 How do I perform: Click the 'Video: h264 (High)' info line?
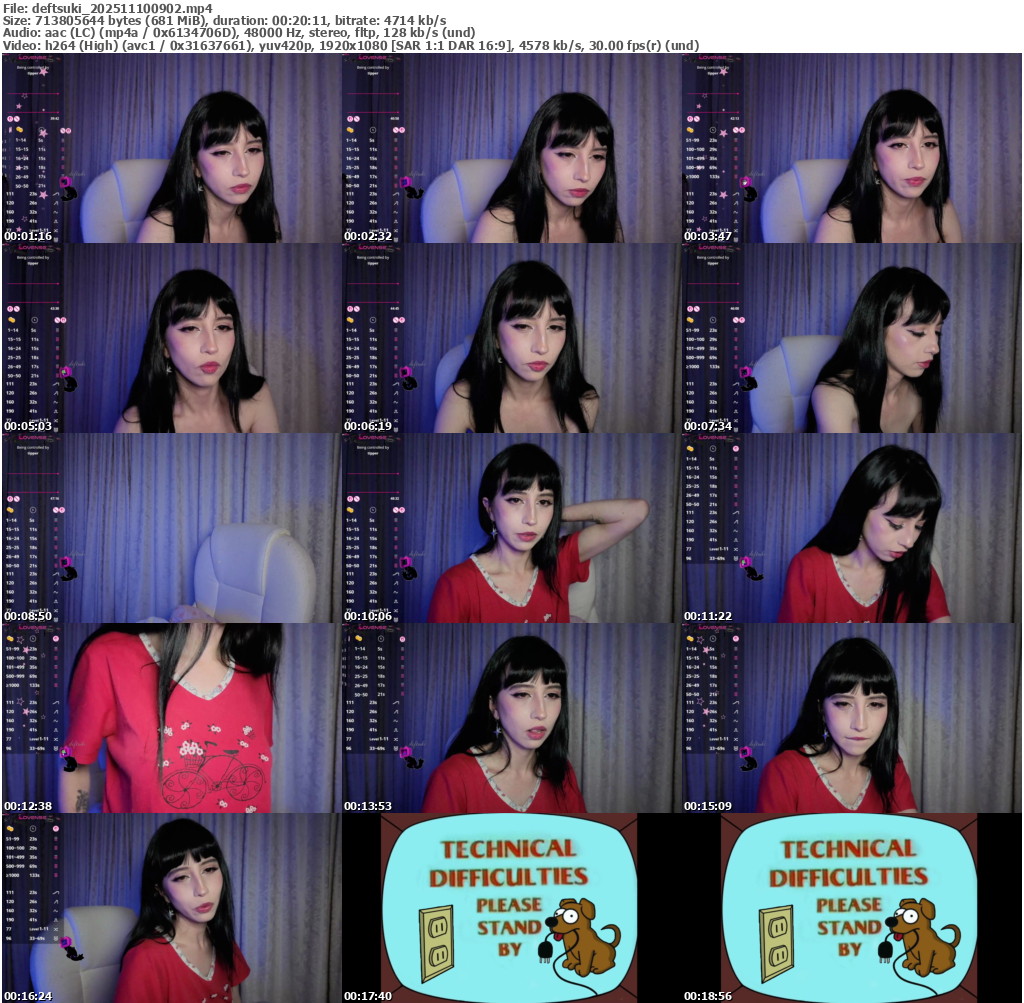pyautogui.click(x=351, y=45)
